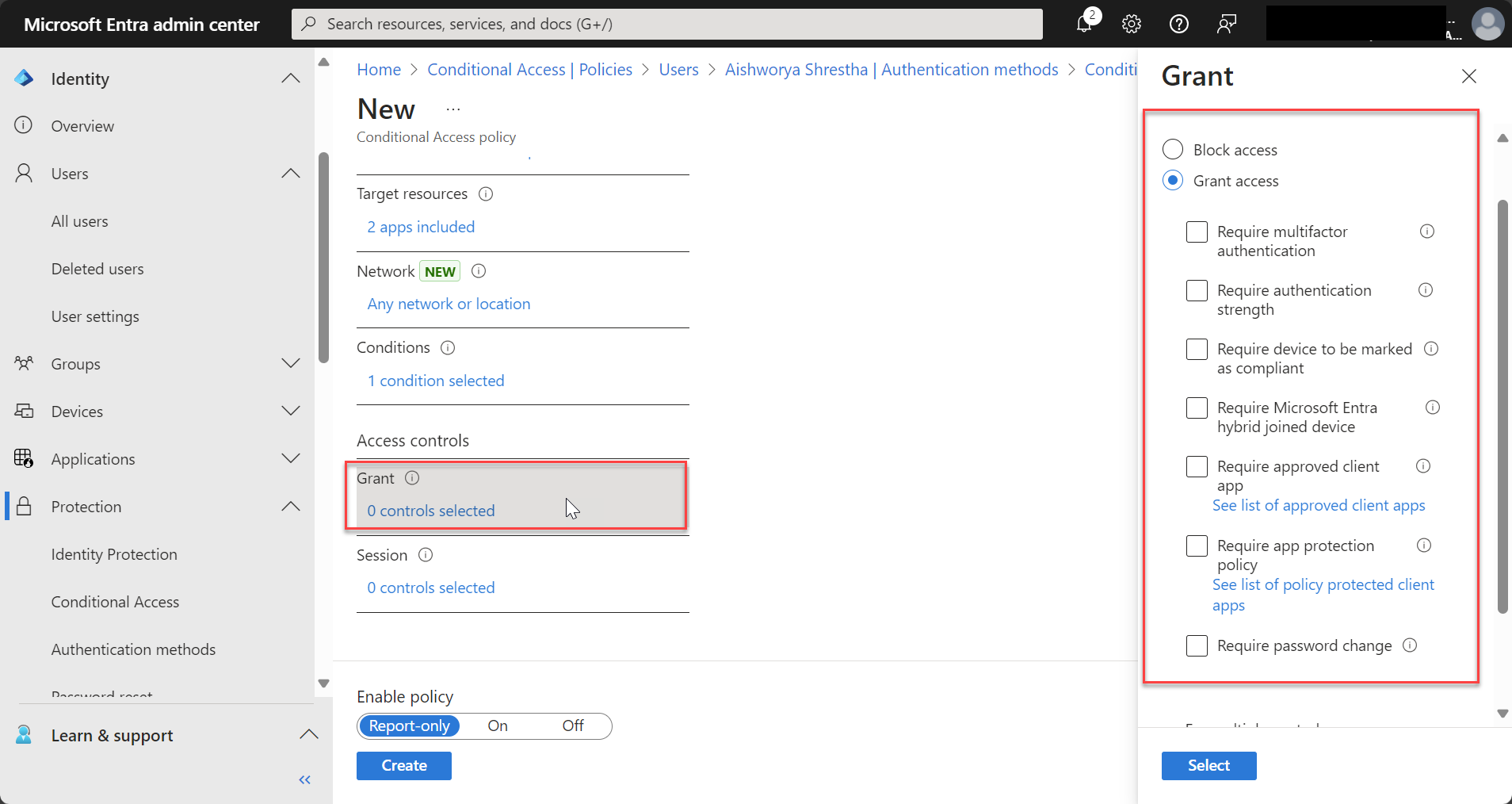Click info icon next to Grant label
1512x804 pixels.
pos(412,478)
